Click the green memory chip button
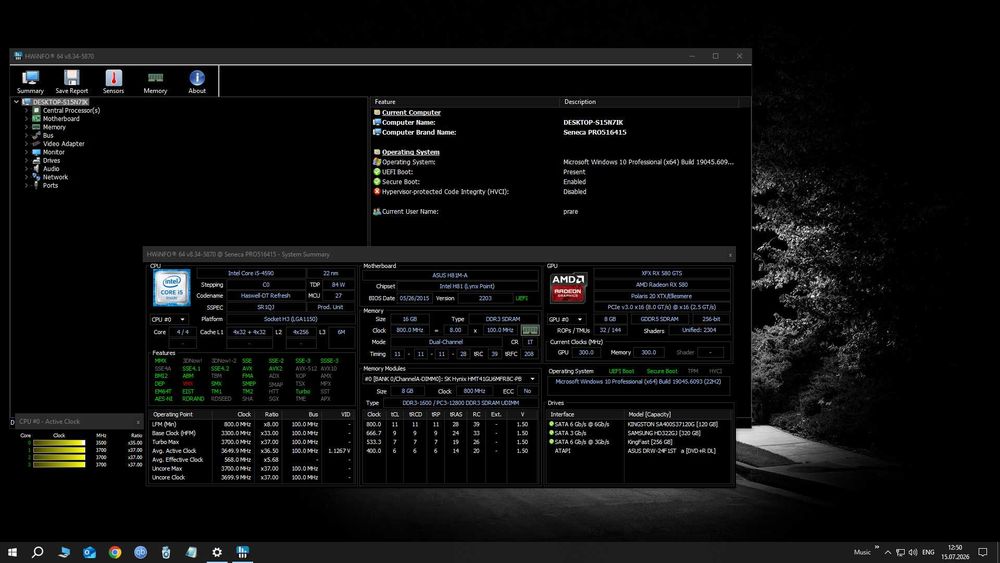 pyautogui.click(x=530, y=330)
